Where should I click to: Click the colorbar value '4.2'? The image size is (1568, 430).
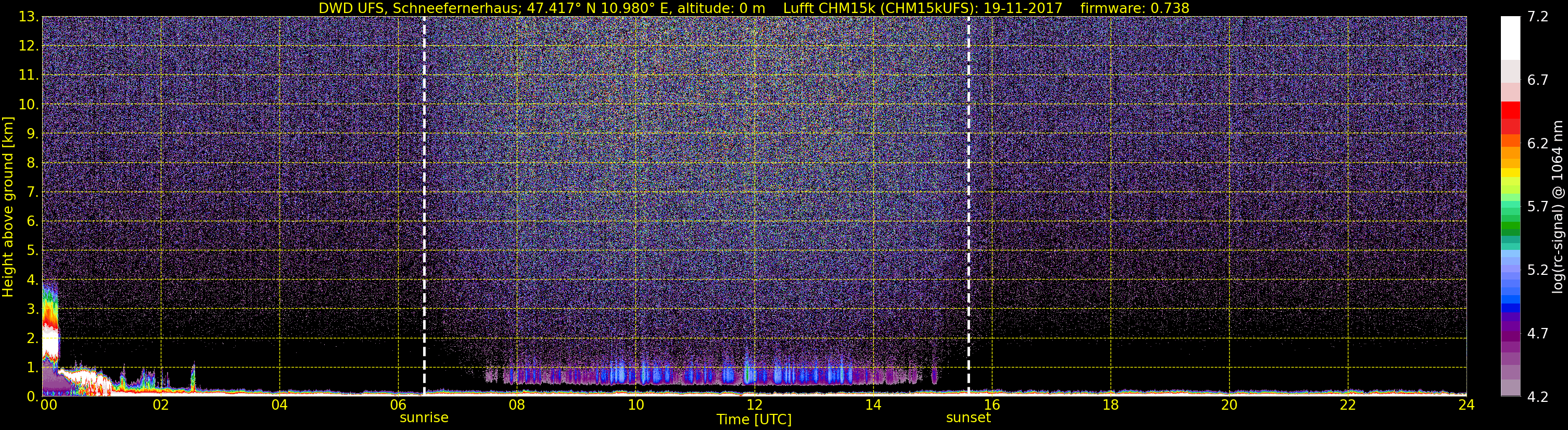coord(1538,397)
